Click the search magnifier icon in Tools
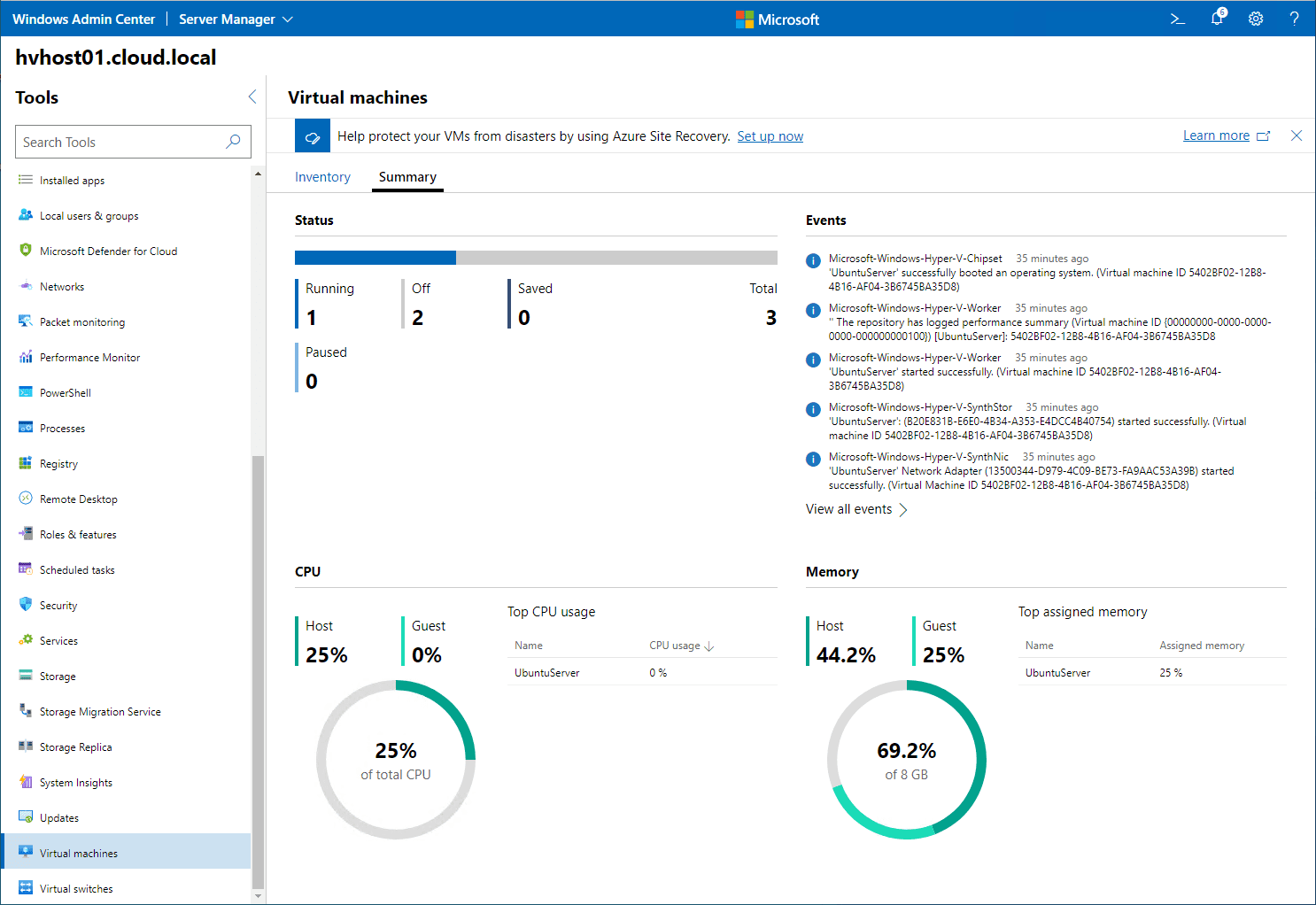Image resolution: width=1316 pixels, height=905 pixels. [x=233, y=142]
